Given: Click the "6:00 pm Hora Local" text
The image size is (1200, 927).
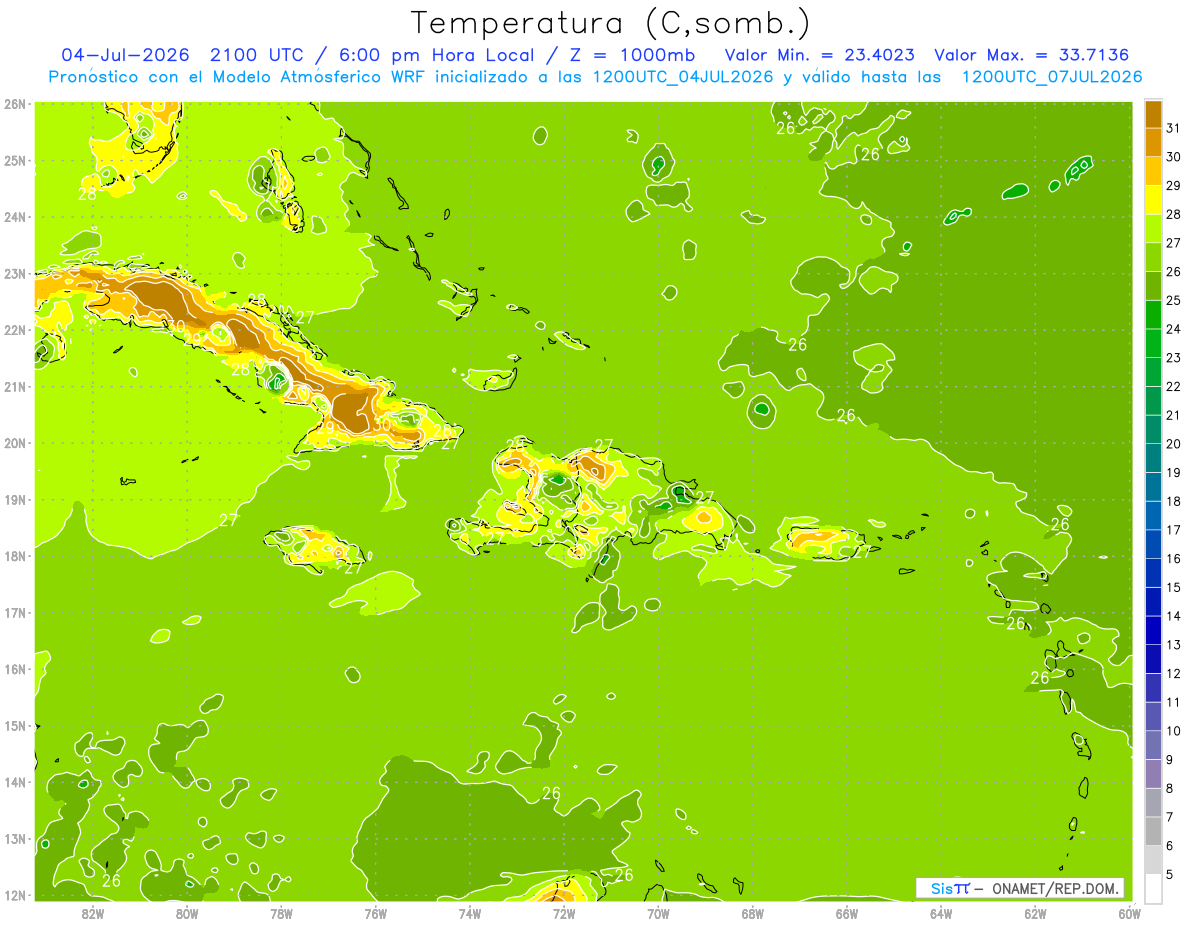Looking at the screenshot, I should click(x=435, y=55).
